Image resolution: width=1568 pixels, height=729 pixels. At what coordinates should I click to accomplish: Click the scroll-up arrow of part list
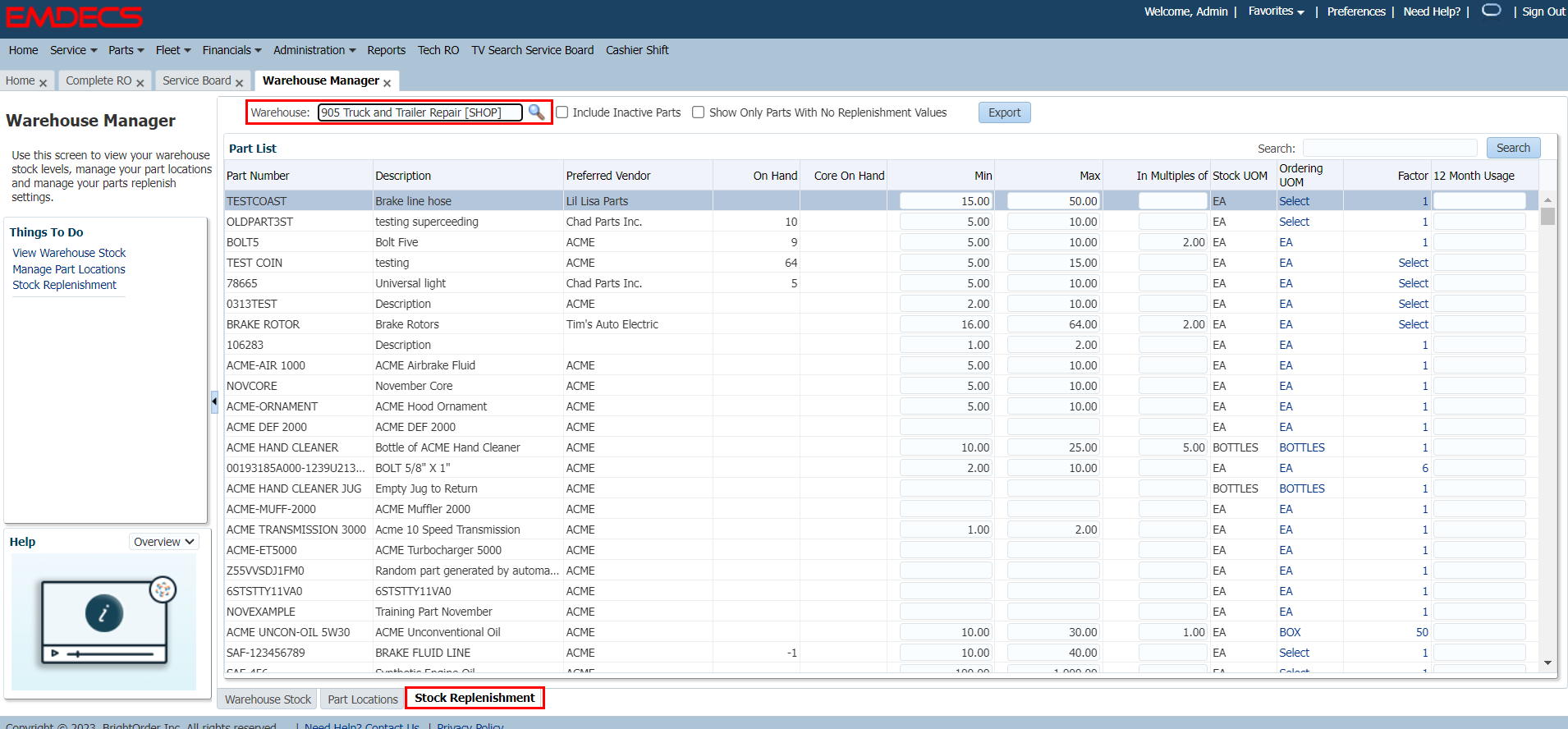(1547, 199)
